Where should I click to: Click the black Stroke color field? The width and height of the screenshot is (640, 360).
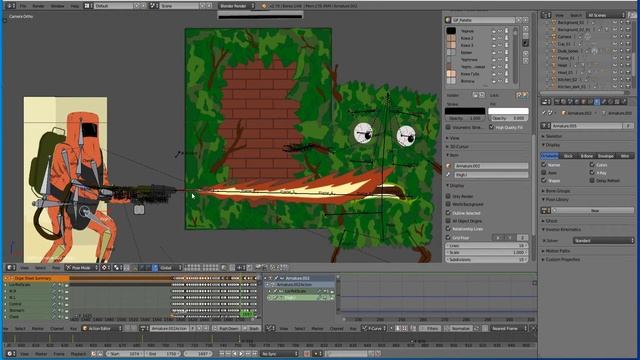465,111
